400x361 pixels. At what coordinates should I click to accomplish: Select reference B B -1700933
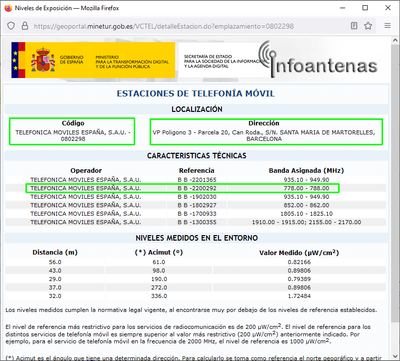click(197, 214)
